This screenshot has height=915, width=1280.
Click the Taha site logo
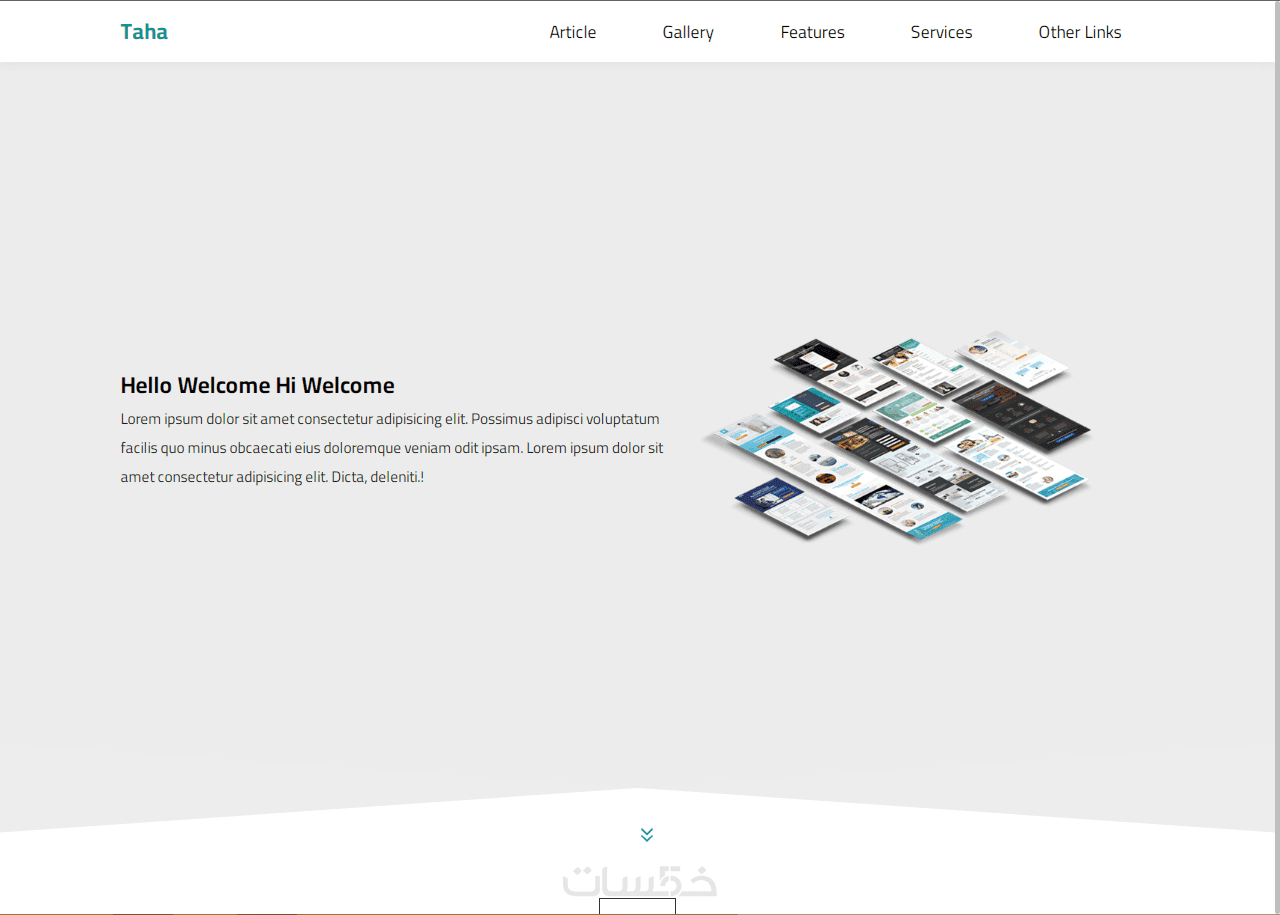pyautogui.click(x=144, y=32)
